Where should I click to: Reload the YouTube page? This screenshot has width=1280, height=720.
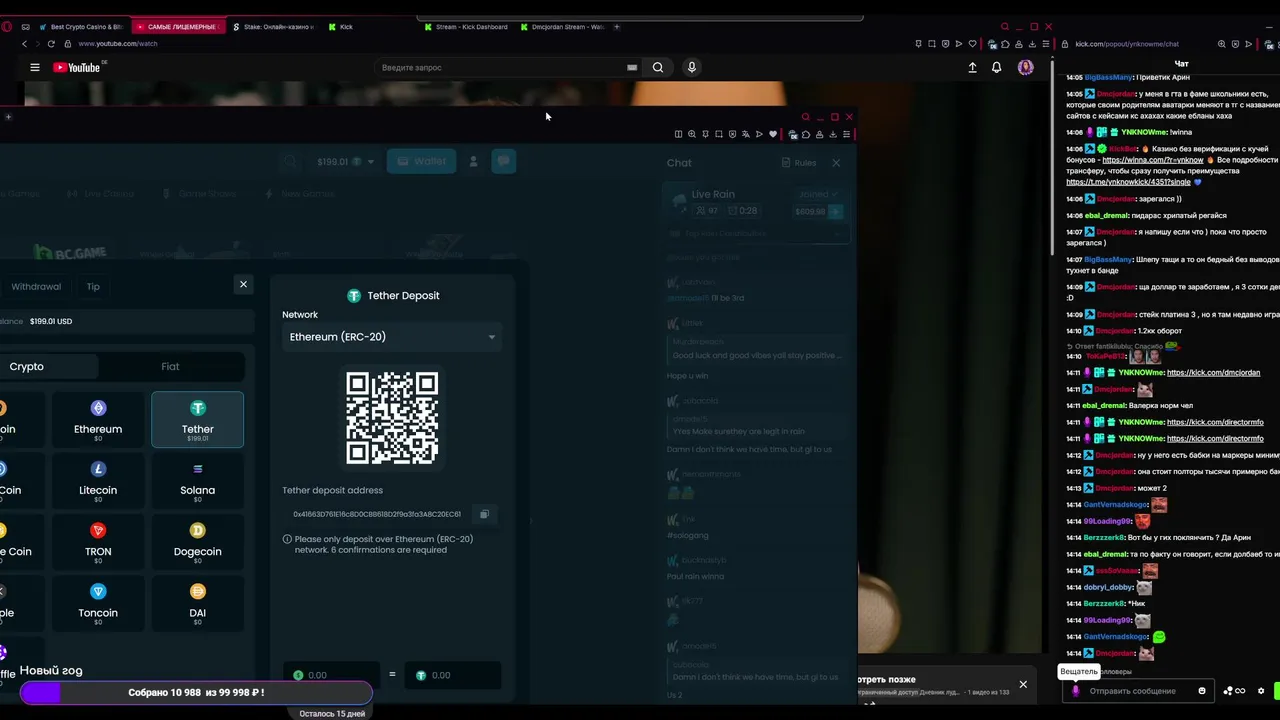[53, 44]
